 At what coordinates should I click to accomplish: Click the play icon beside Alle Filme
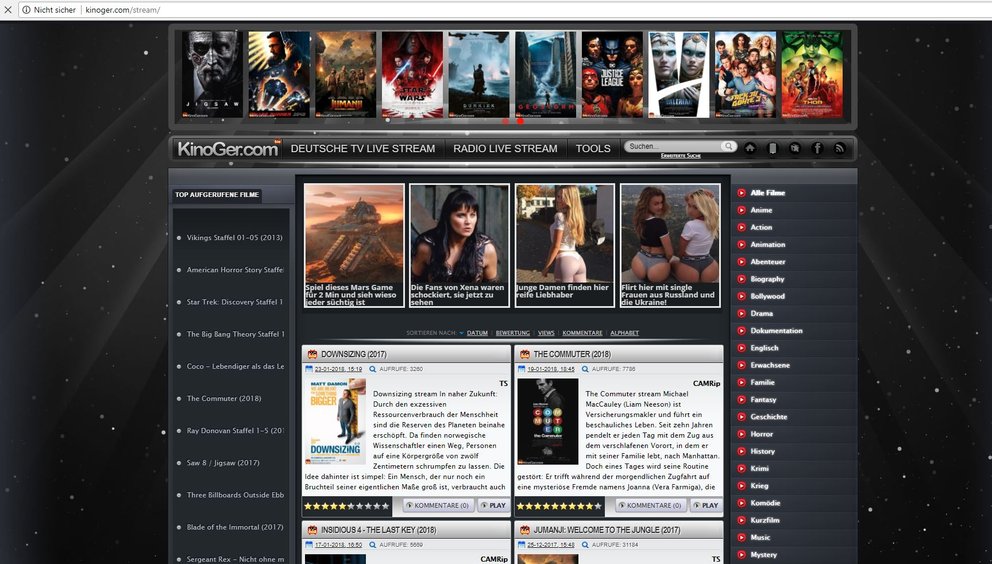pyautogui.click(x=741, y=192)
